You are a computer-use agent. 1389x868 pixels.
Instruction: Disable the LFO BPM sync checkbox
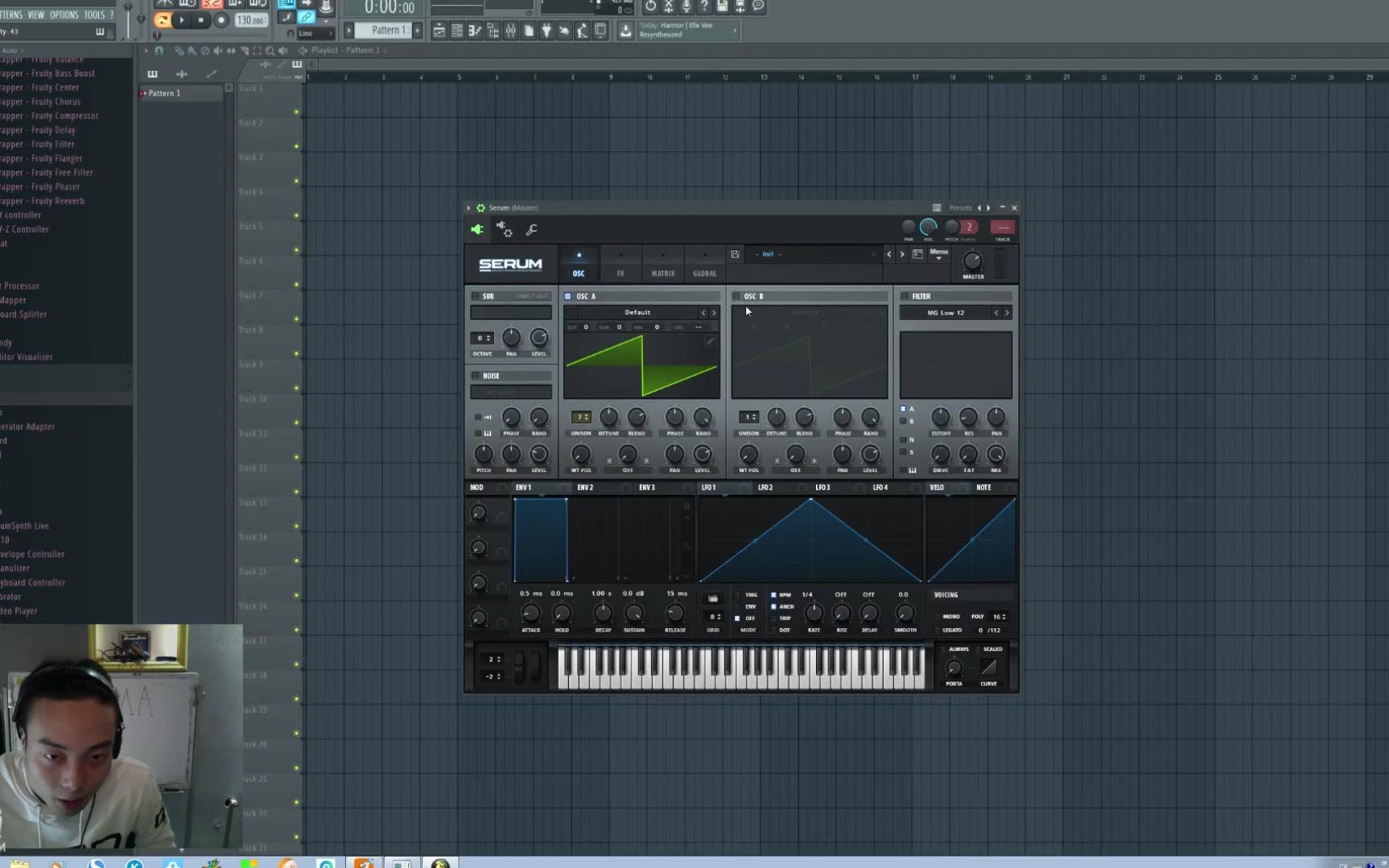[773, 595]
